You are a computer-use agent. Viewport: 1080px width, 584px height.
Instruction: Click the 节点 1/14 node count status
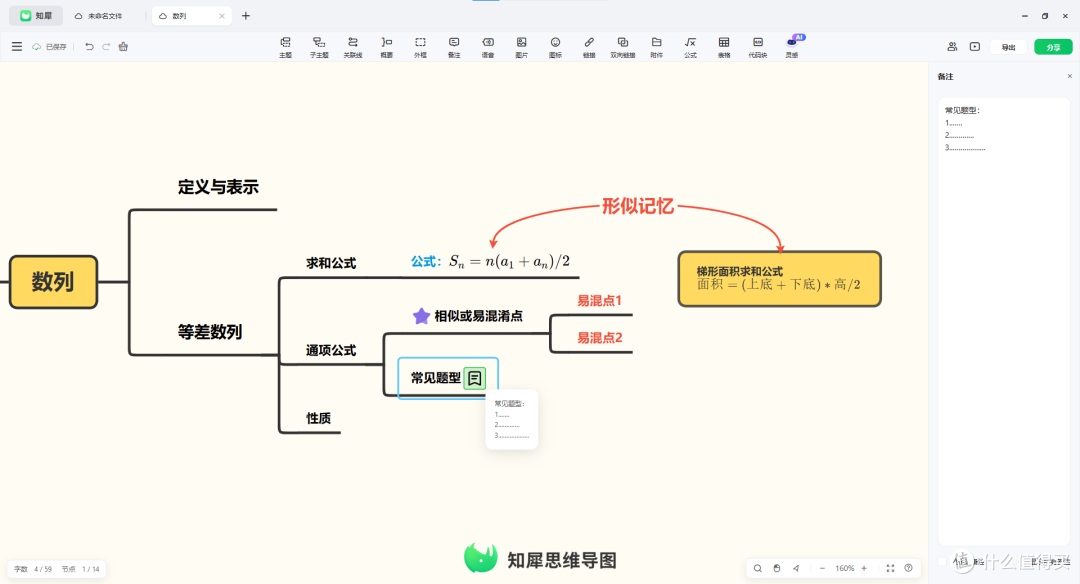[x=81, y=569]
